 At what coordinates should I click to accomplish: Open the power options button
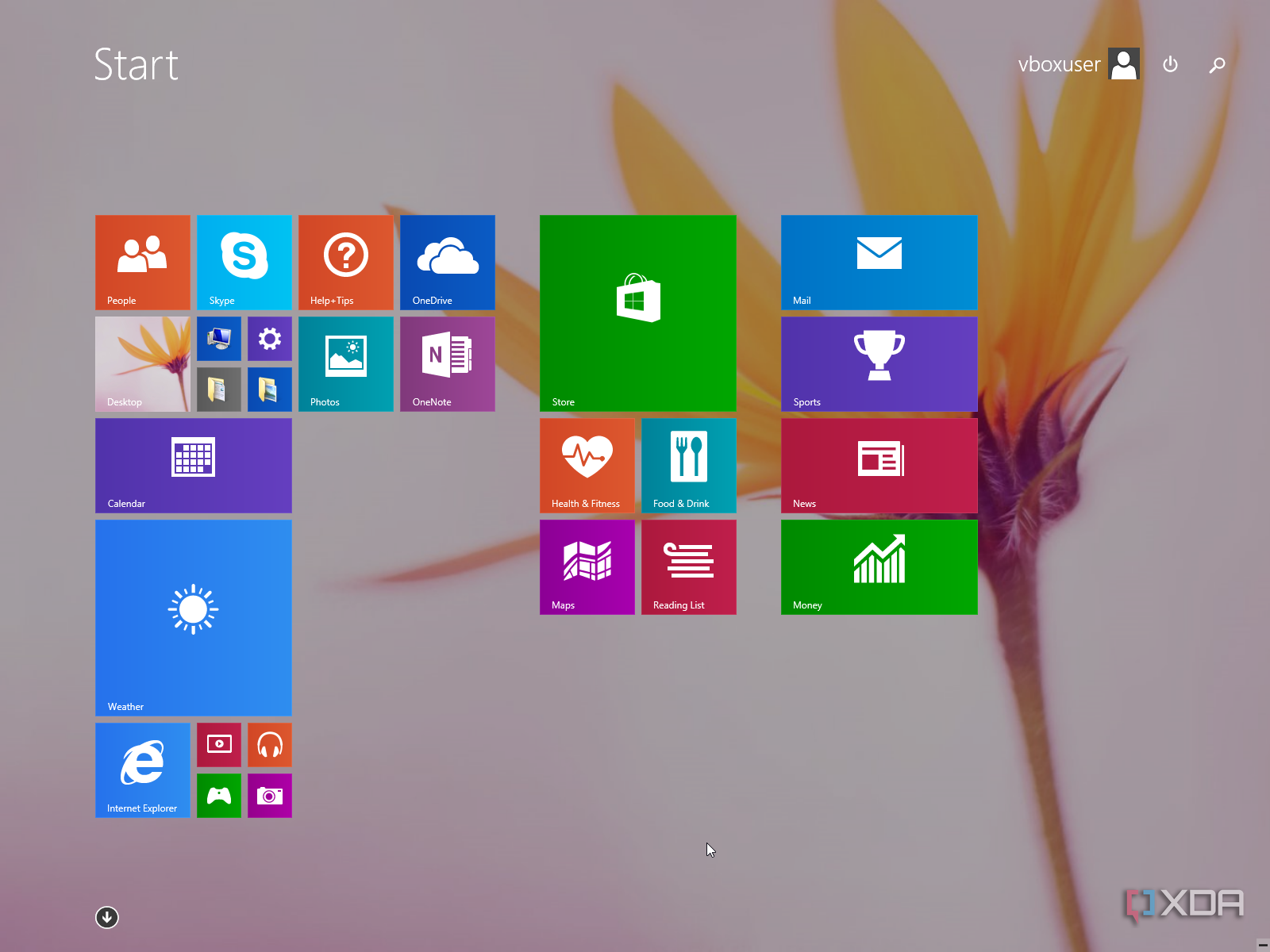click(1170, 64)
